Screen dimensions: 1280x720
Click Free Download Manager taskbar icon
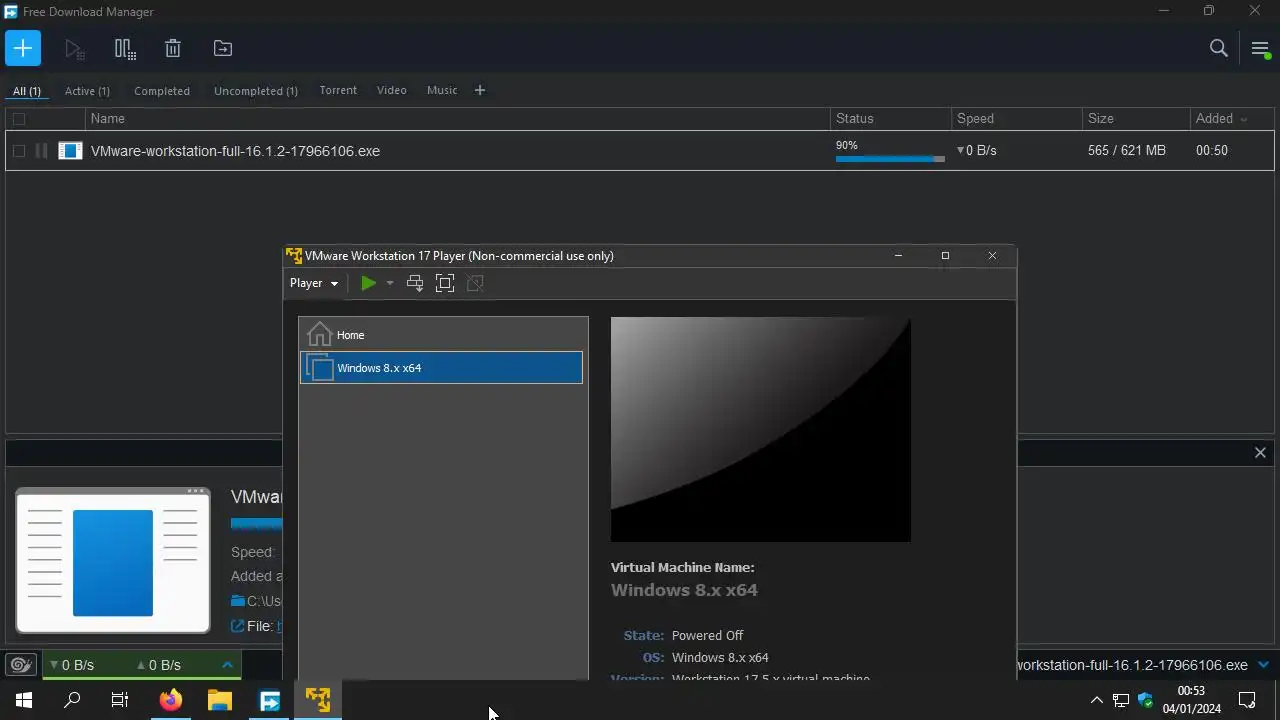pyautogui.click(x=270, y=700)
